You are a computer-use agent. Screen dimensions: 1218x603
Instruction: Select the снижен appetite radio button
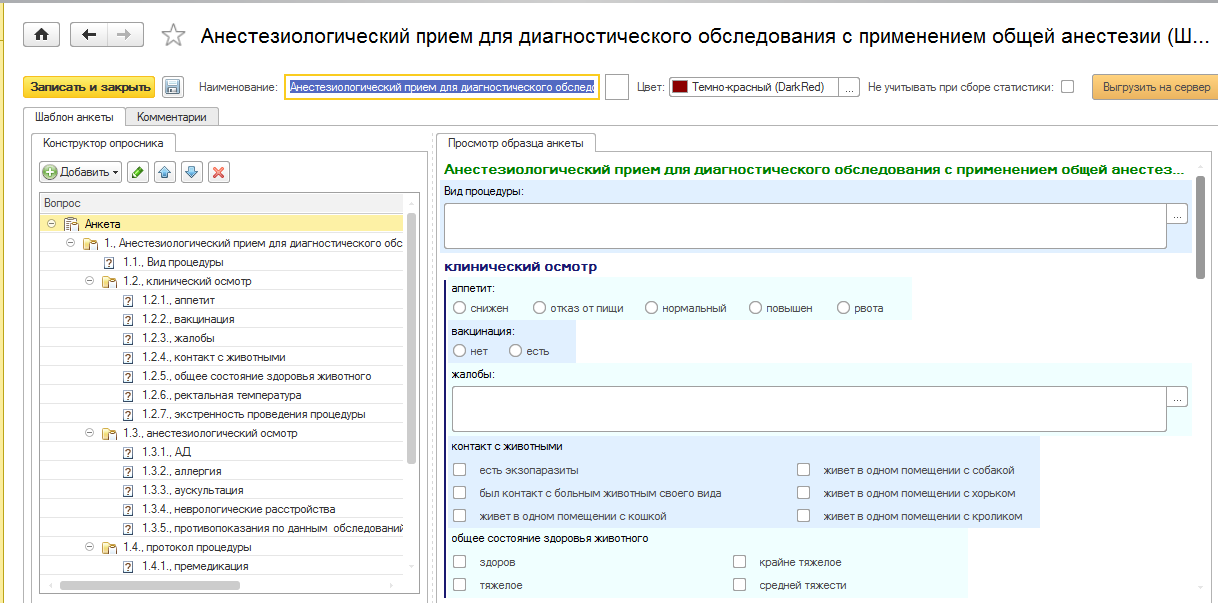pos(459,308)
